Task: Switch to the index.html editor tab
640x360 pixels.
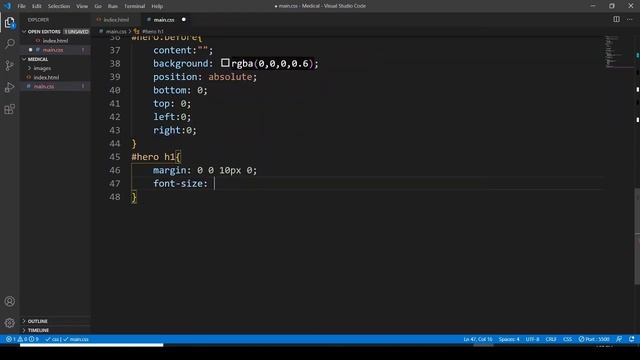Action: tap(116, 20)
